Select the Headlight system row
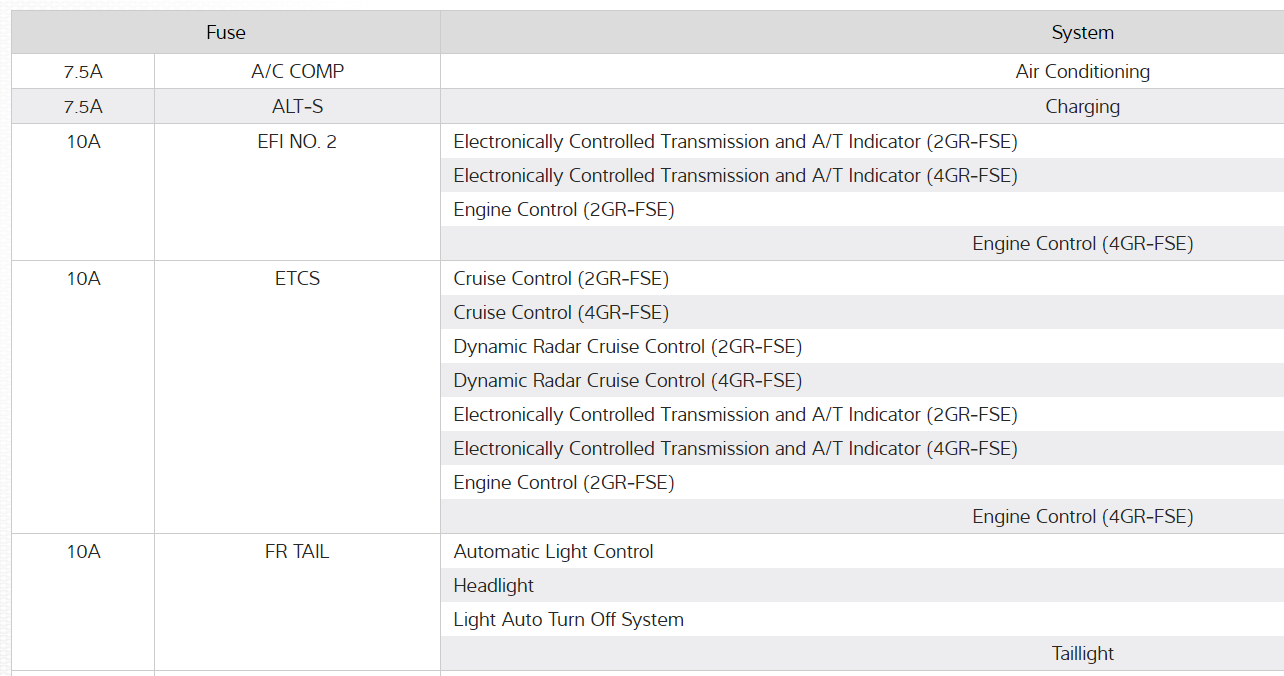Image resolution: width=1284 pixels, height=676 pixels. click(494, 586)
